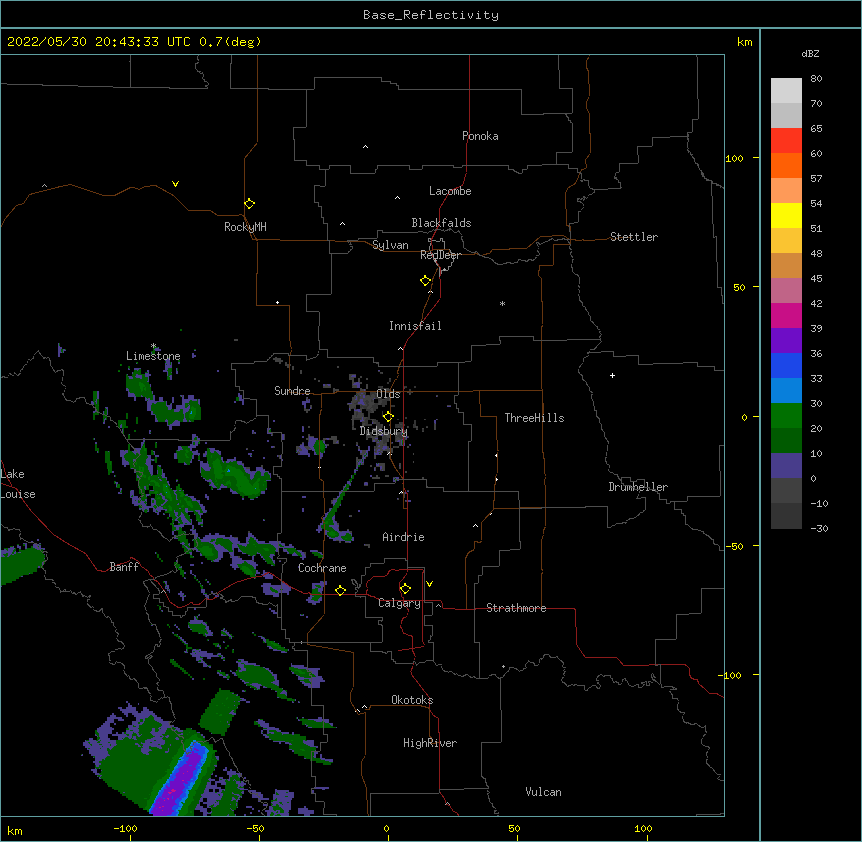Click the blue legend swatch at 36 dBZ
862x842 pixels.
click(x=786, y=365)
